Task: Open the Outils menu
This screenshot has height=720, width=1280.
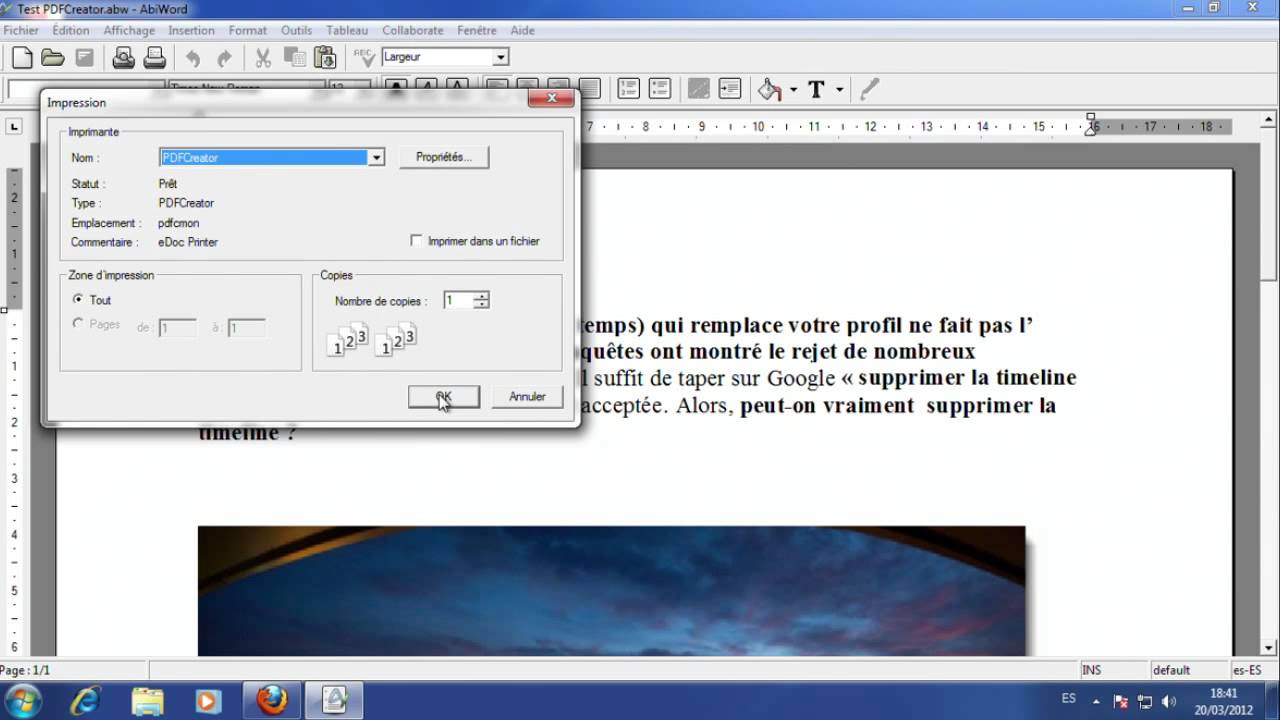Action: 296,30
